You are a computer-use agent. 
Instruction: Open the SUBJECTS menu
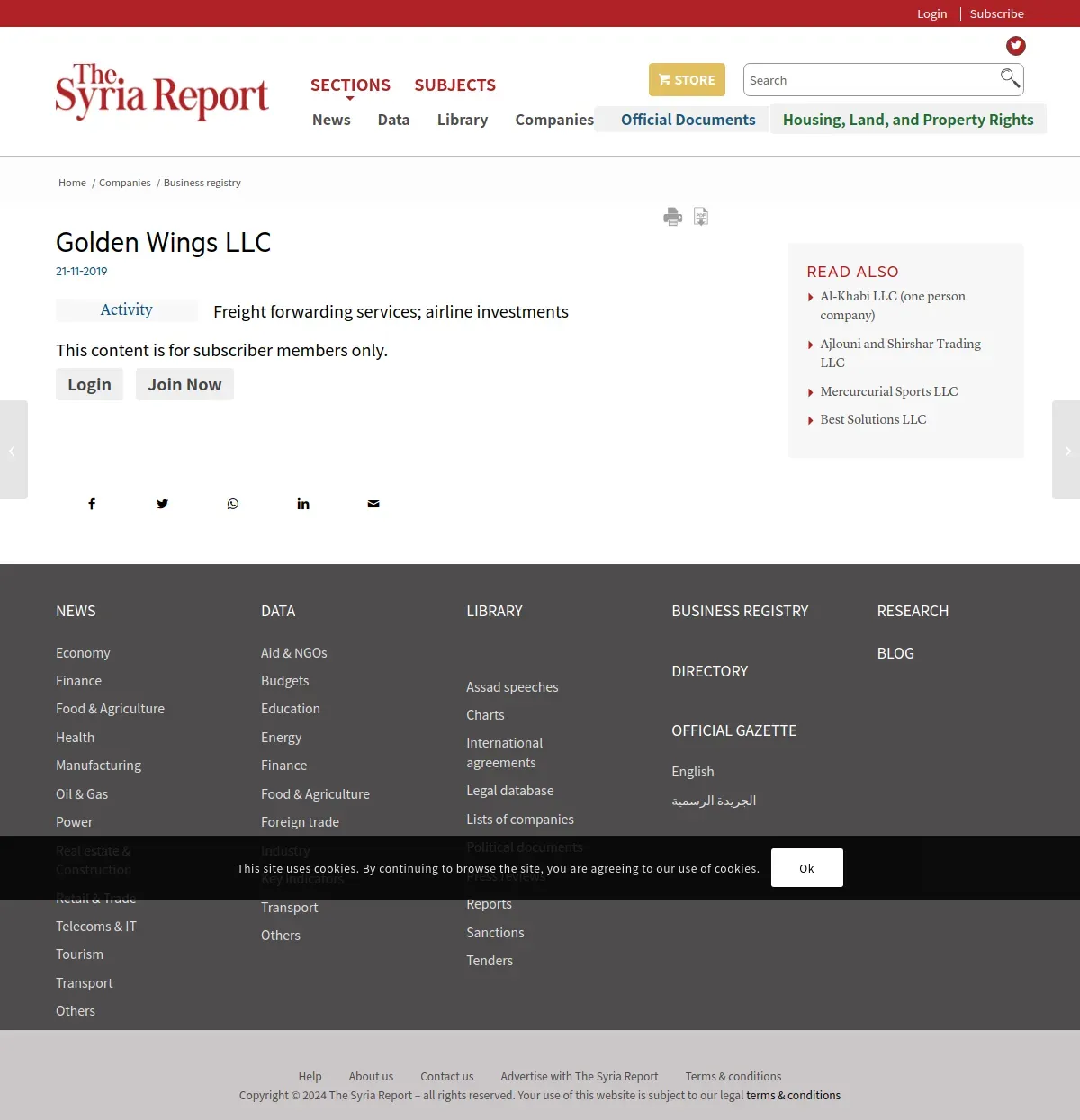click(454, 85)
